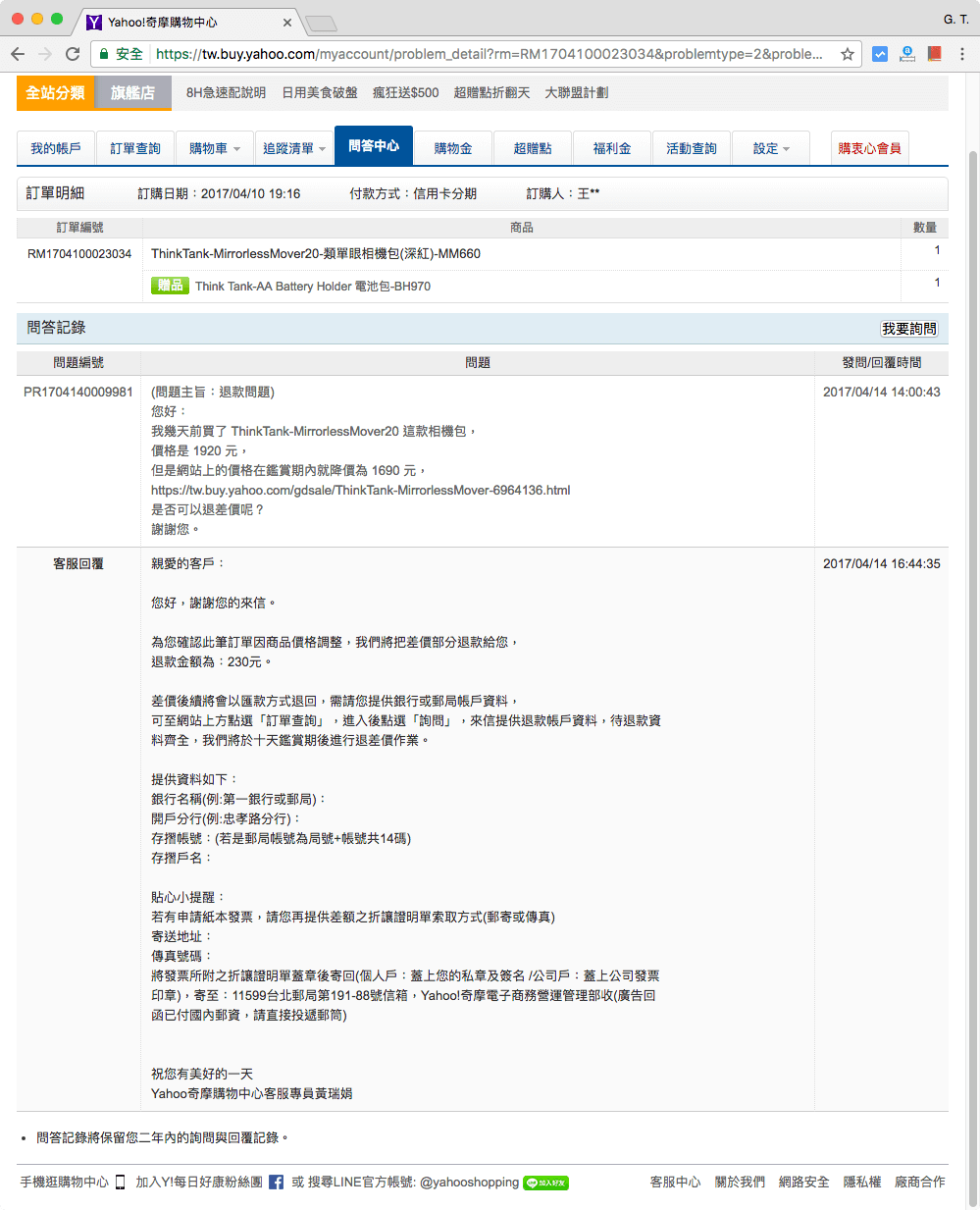Click the red extension icon in toolbar
The image size is (980, 1210).
934,54
